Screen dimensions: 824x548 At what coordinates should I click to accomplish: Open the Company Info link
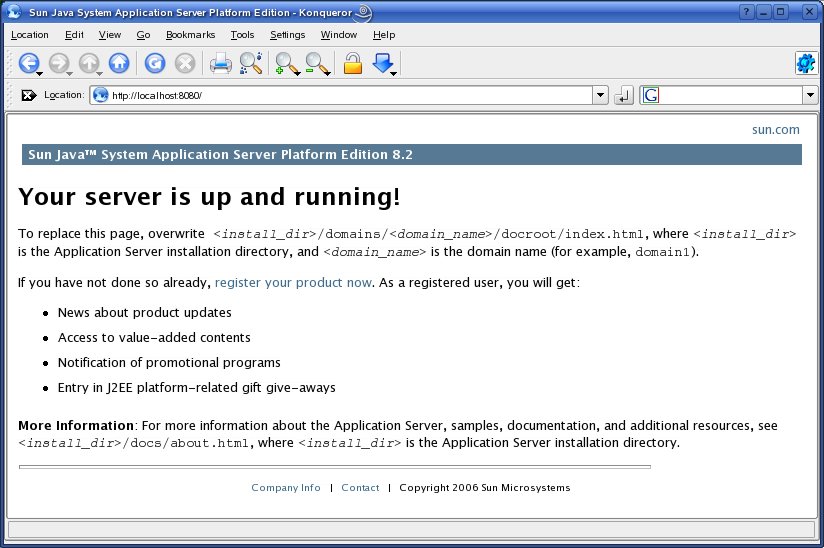point(286,488)
